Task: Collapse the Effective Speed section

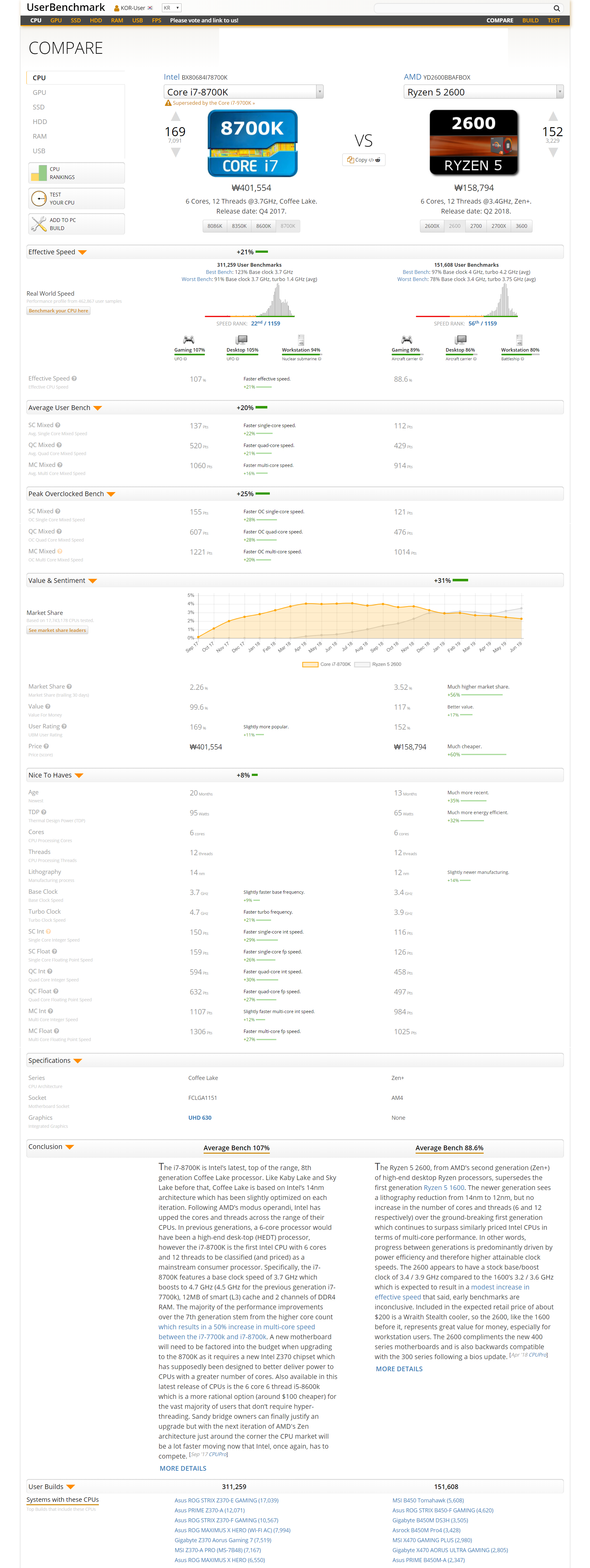Action: (x=82, y=253)
